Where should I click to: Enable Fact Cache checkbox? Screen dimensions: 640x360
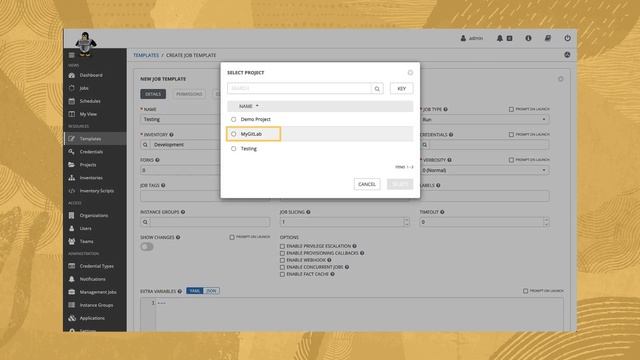[282, 274]
